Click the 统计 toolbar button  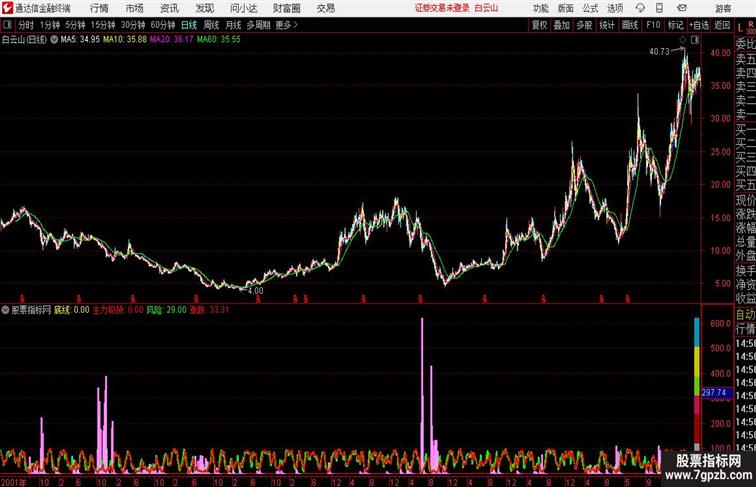(607, 25)
